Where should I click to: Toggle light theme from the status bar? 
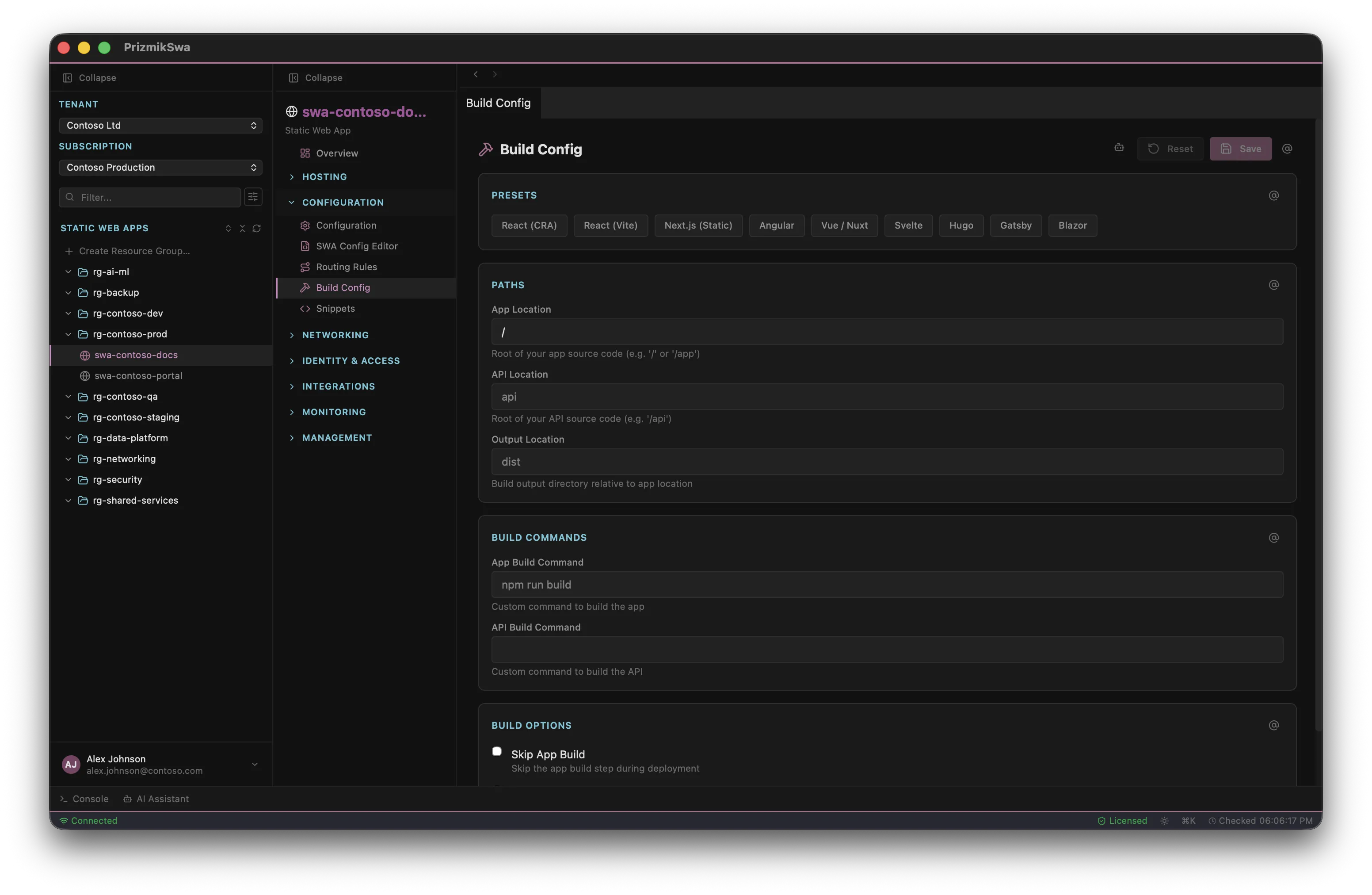pyautogui.click(x=1163, y=820)
